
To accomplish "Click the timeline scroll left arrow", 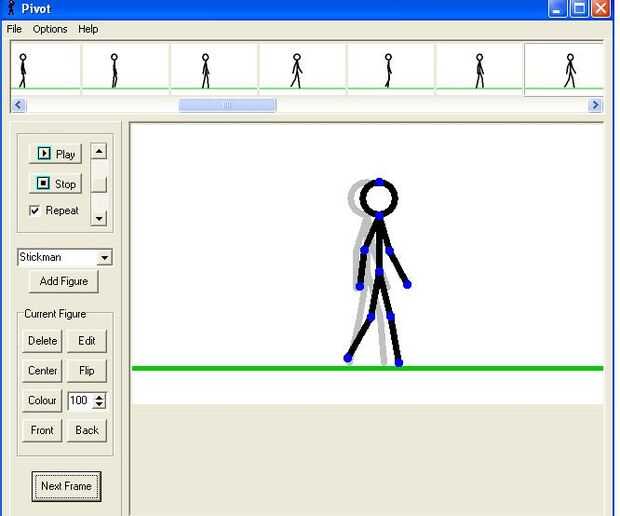I will (19, 105).
